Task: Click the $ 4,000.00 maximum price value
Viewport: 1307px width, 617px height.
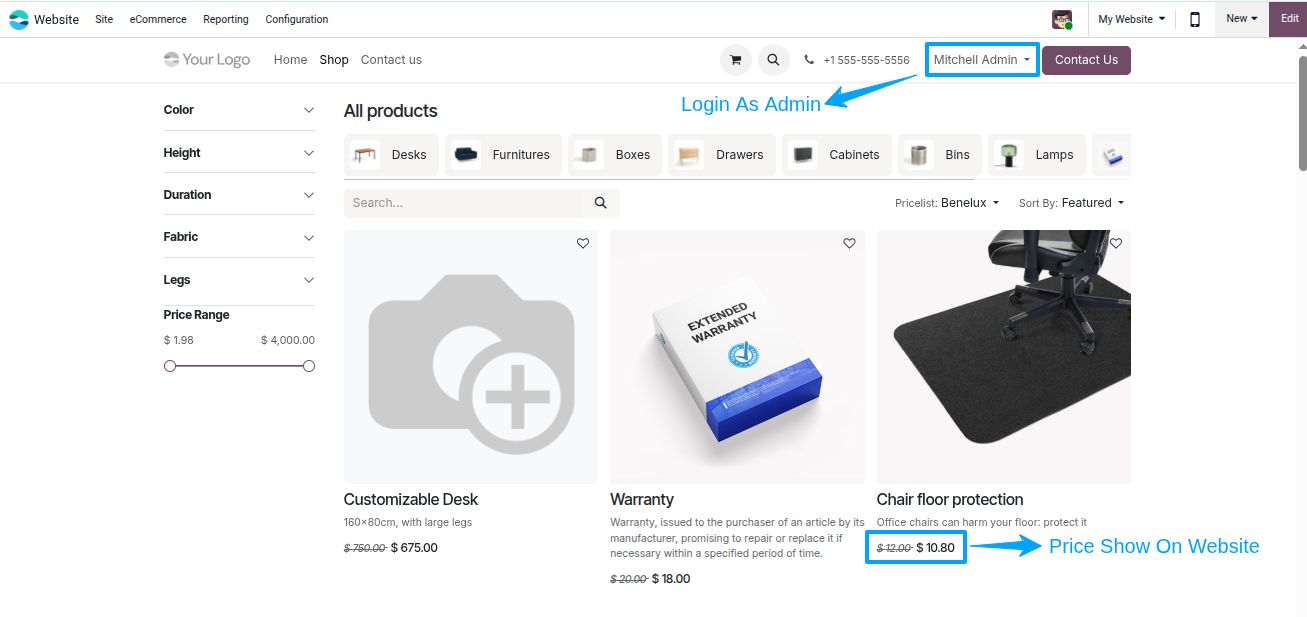Action: coord(288,340)
